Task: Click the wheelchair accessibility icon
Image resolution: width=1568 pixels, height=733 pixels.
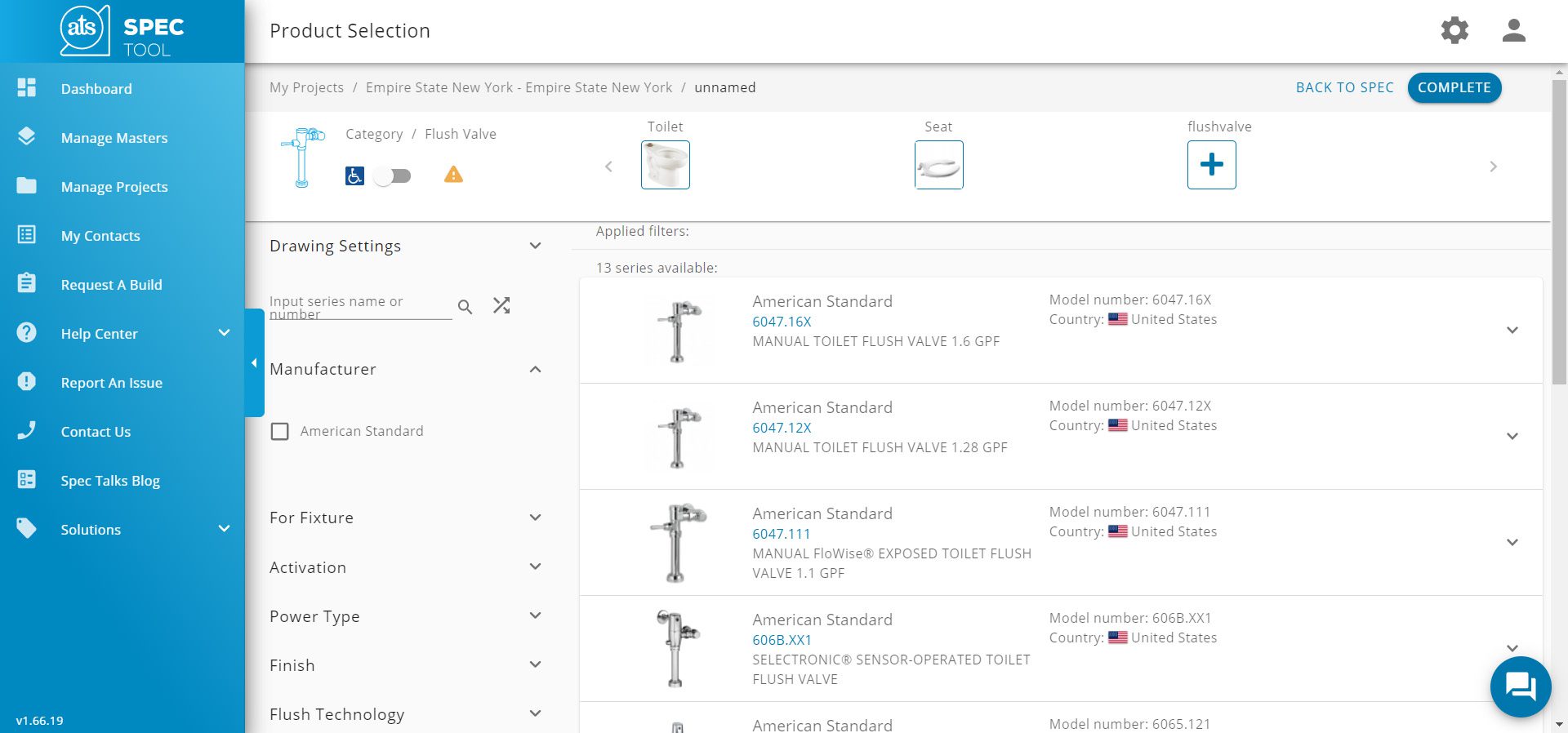Action: pos(354,175)
